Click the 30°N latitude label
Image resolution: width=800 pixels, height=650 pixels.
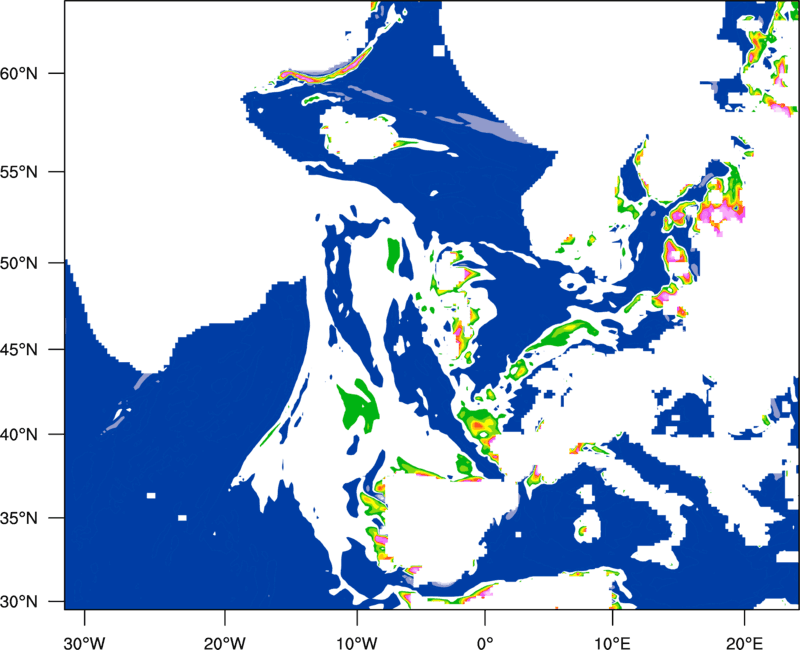coord(19,602)
